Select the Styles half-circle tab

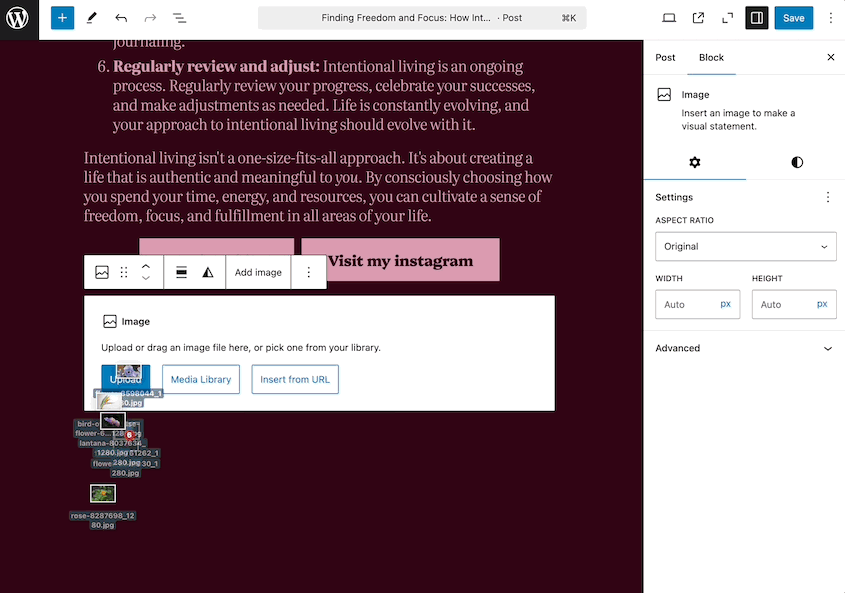coord(797,162)
